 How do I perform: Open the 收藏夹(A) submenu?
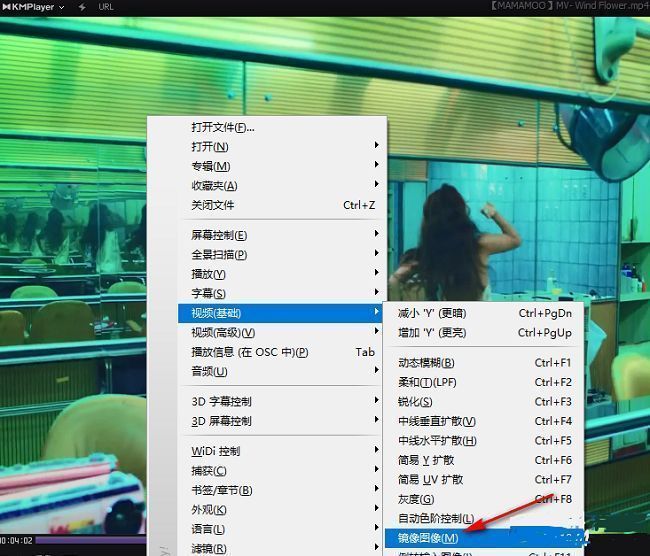[x=281, y=186]
